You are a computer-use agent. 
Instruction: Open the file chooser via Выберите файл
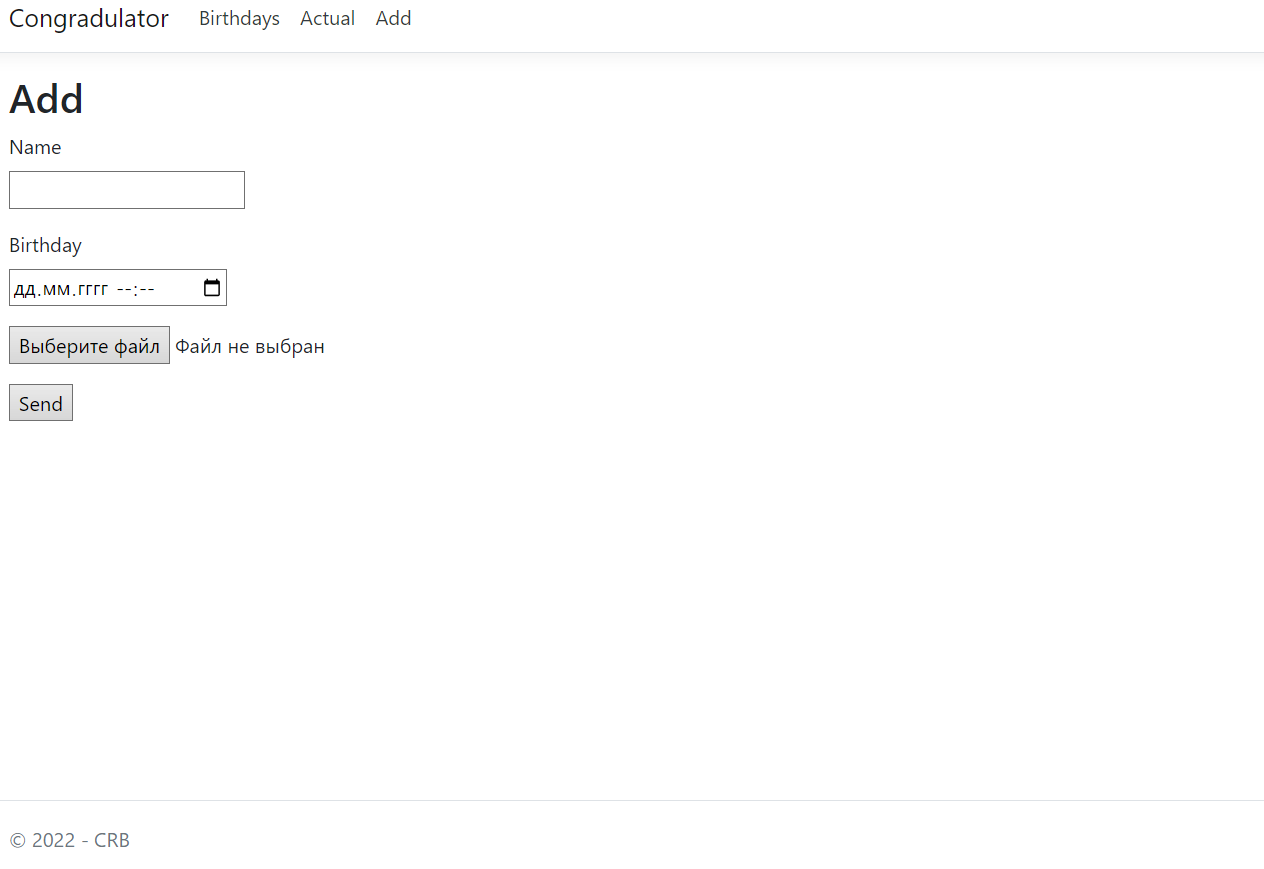tap(88, 345)
